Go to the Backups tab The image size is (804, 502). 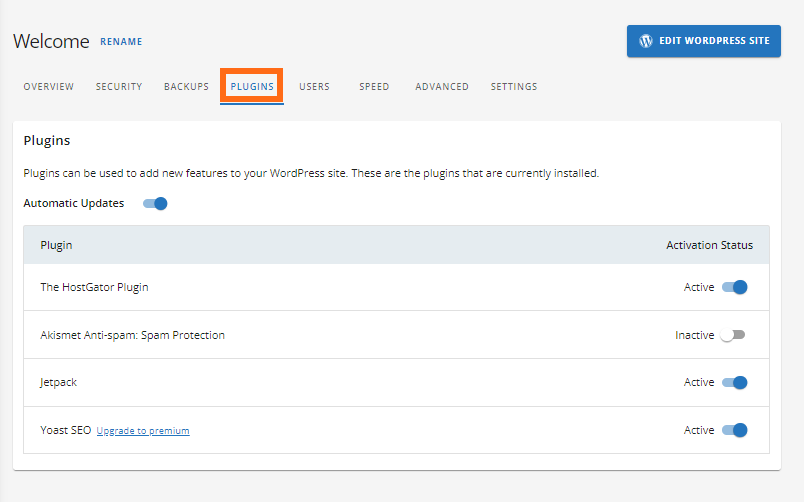coord(186,87)
